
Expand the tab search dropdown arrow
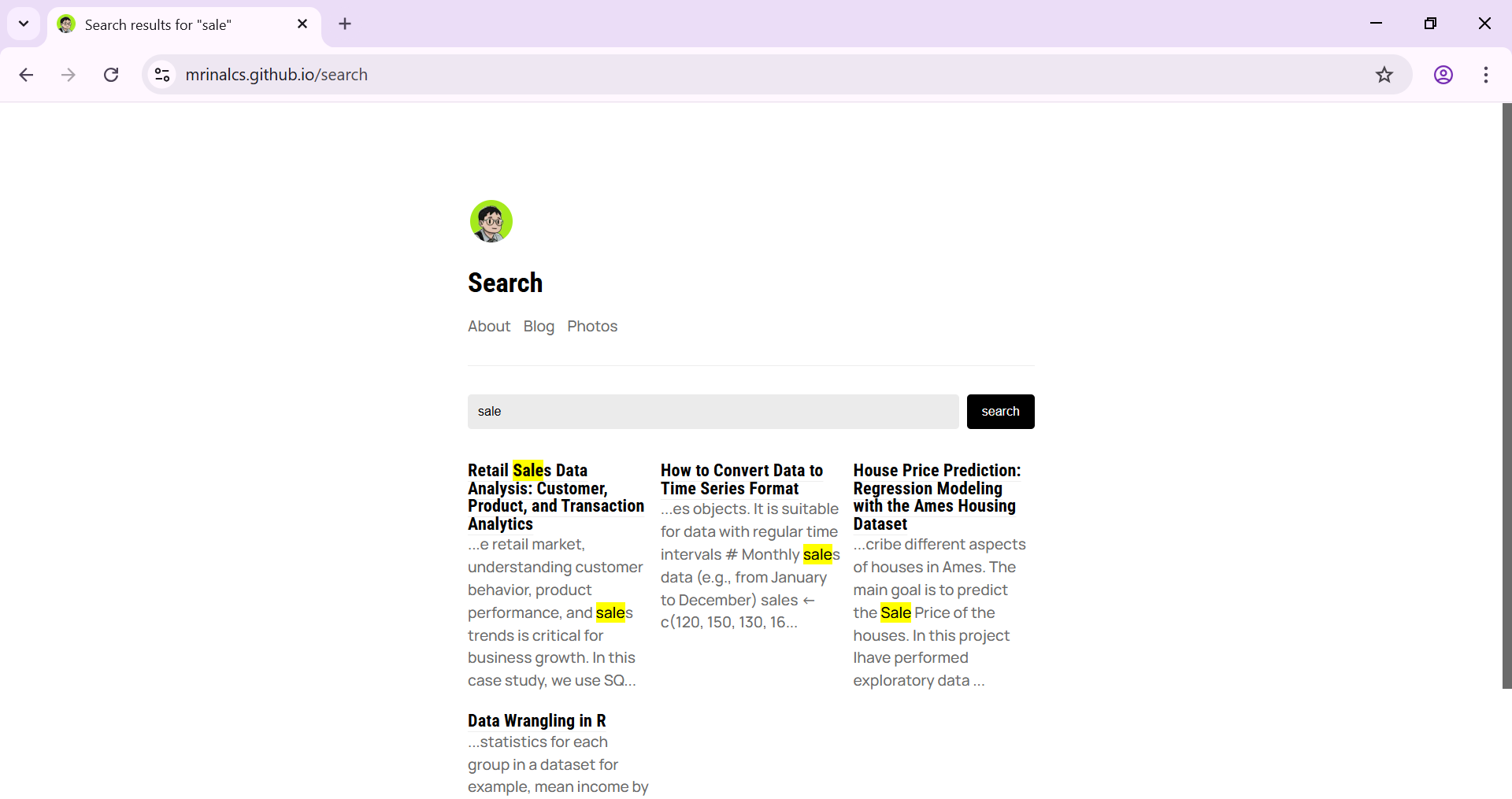point(24,24)
